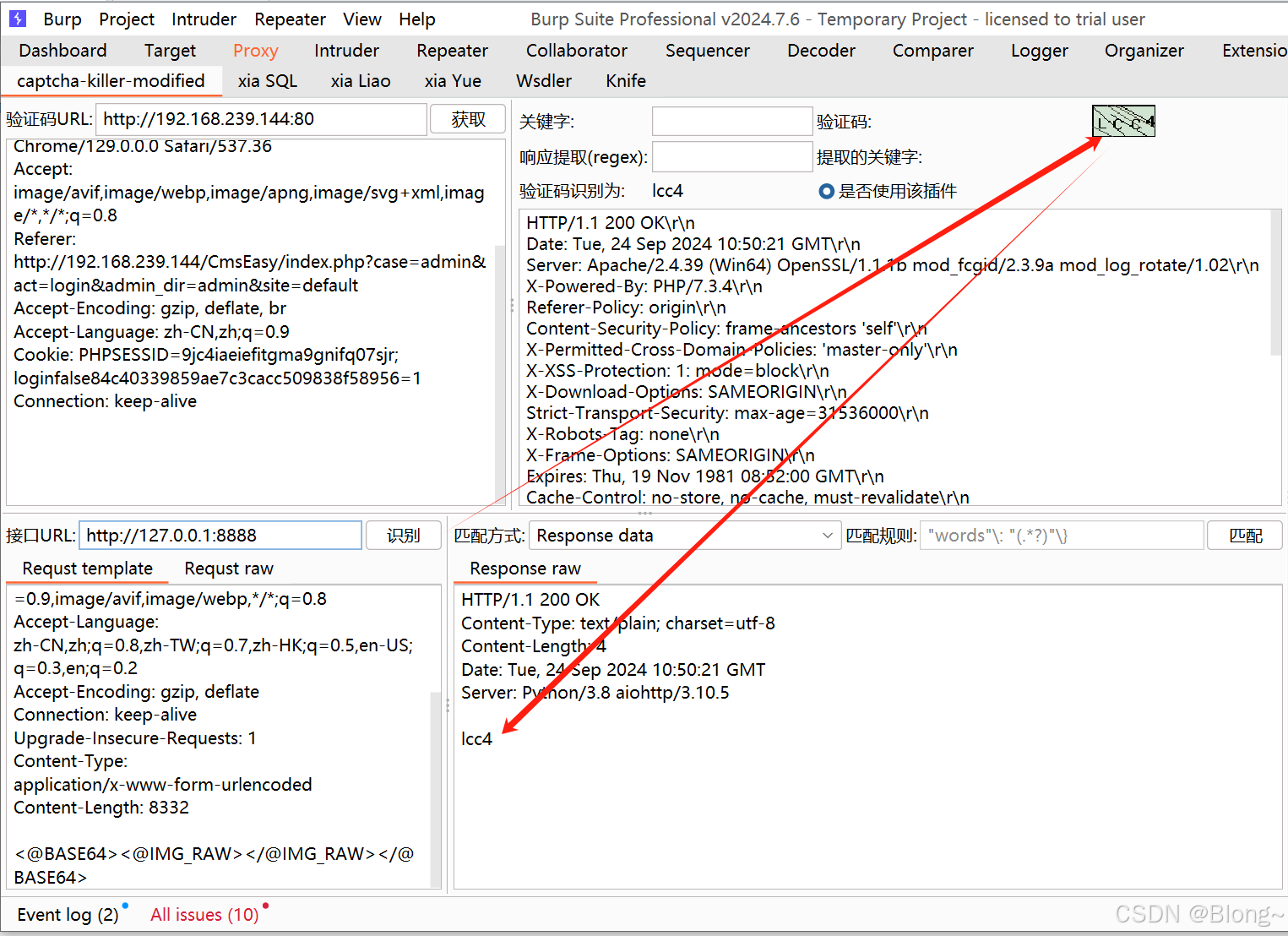Viewport: 1288px width, 936px height.
Task: Switch to the Target tab
Action: [x=170, y=51]
